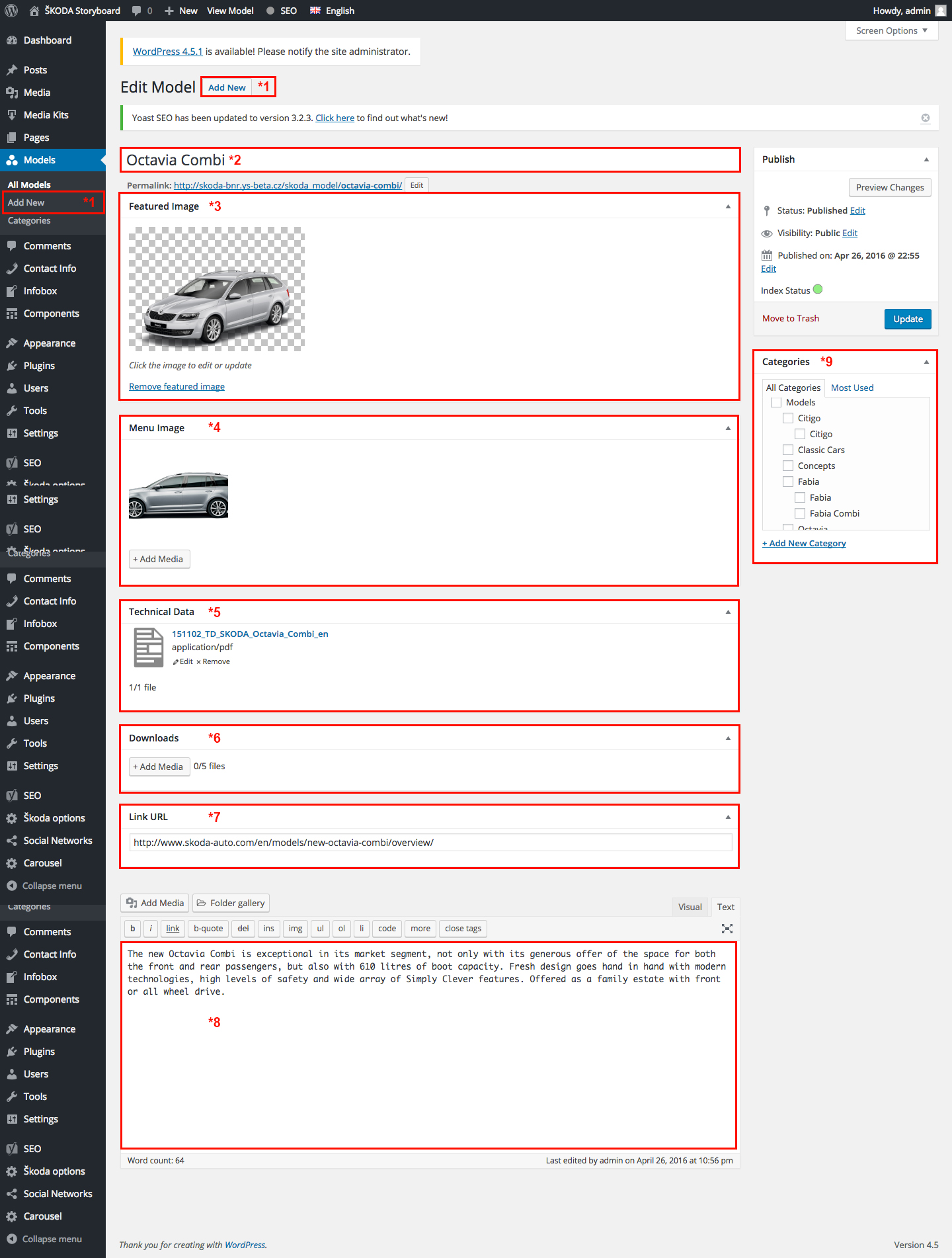Click the ins quicktag button
952x1258 pixels.
click(x=268, y=929)
